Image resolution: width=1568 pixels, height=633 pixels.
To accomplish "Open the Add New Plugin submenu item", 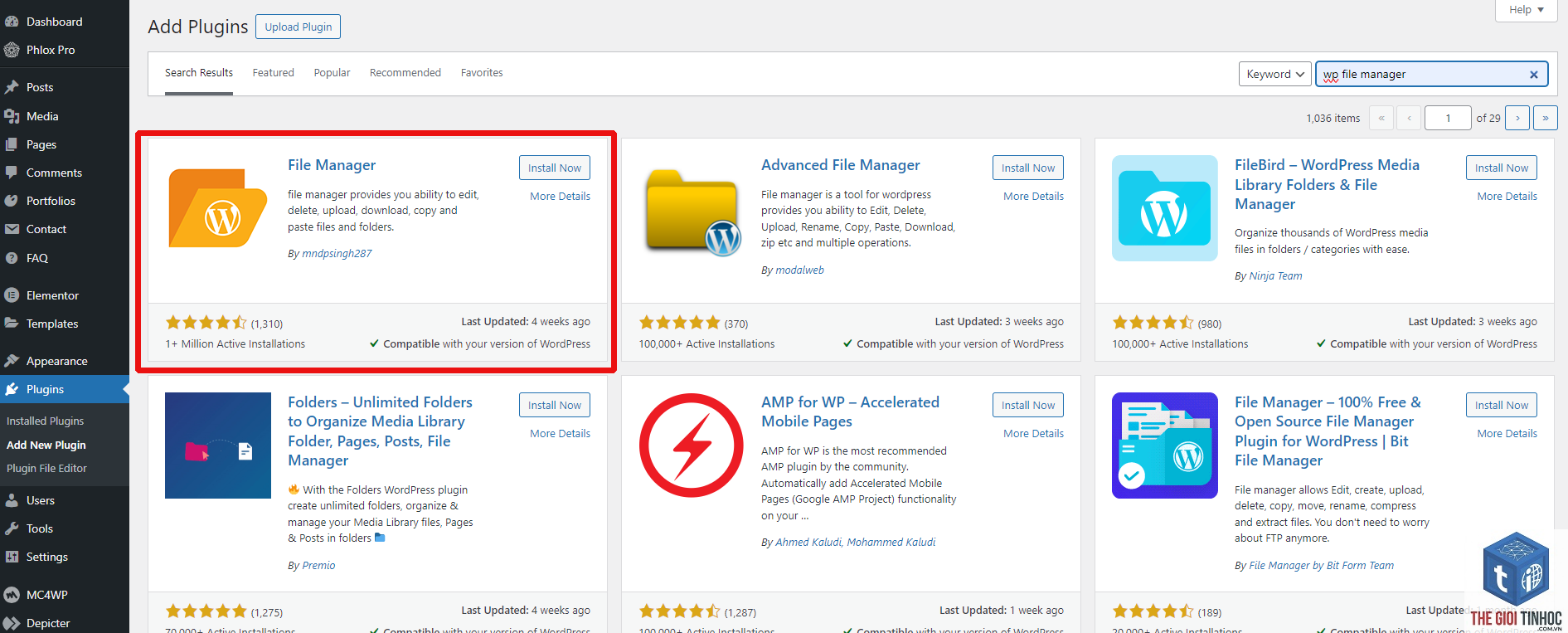I will pos(46,446).
